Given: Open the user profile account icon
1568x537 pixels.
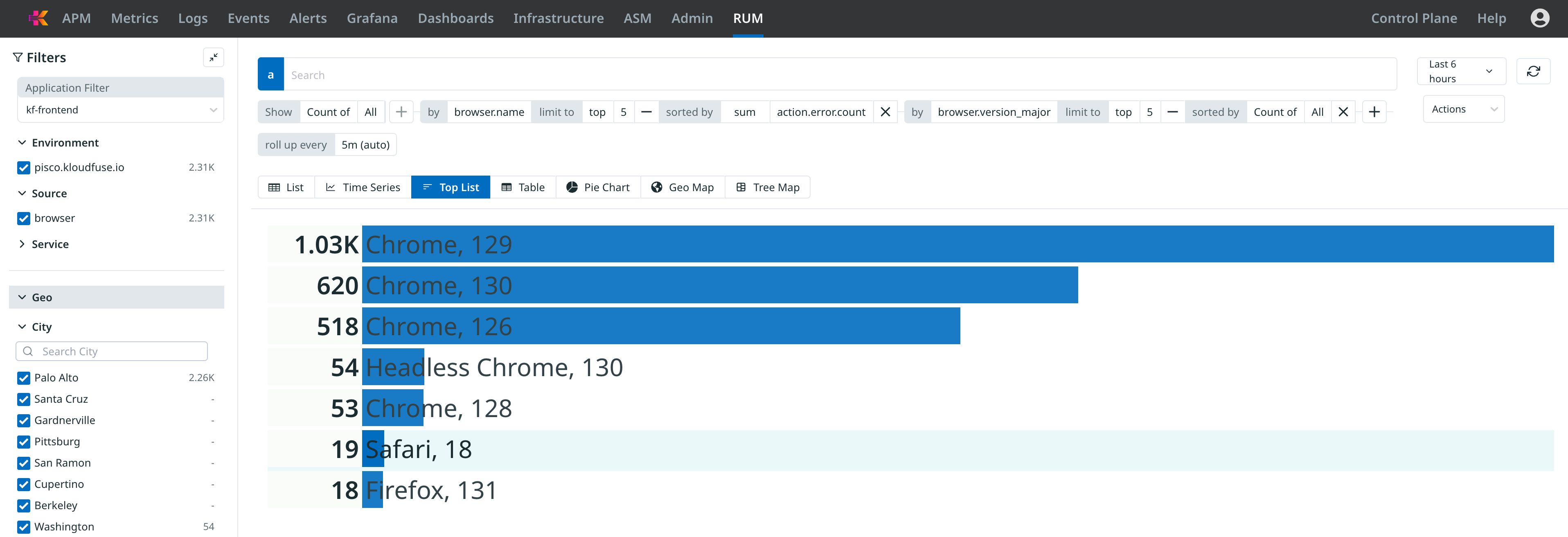Looking at the screenshot, I should [1539, 18].
